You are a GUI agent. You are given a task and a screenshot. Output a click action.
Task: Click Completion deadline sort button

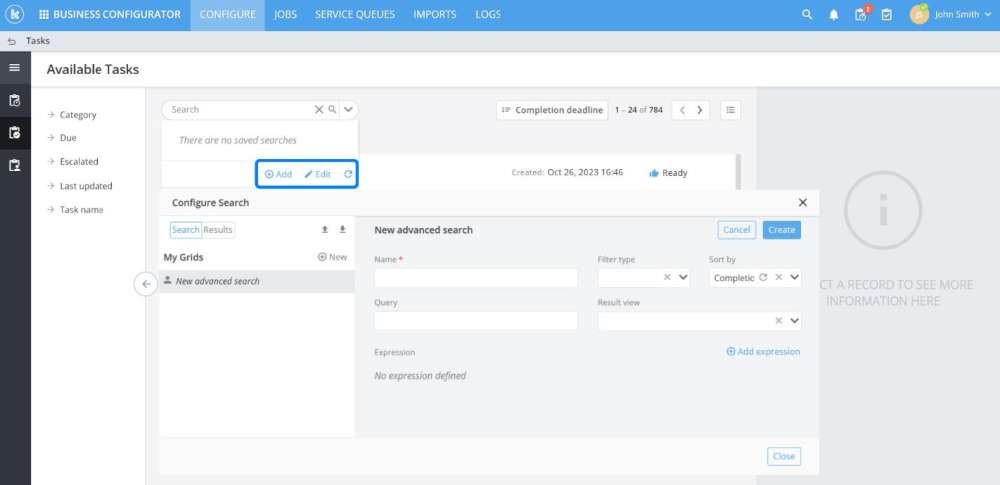(x=552, y=110)
